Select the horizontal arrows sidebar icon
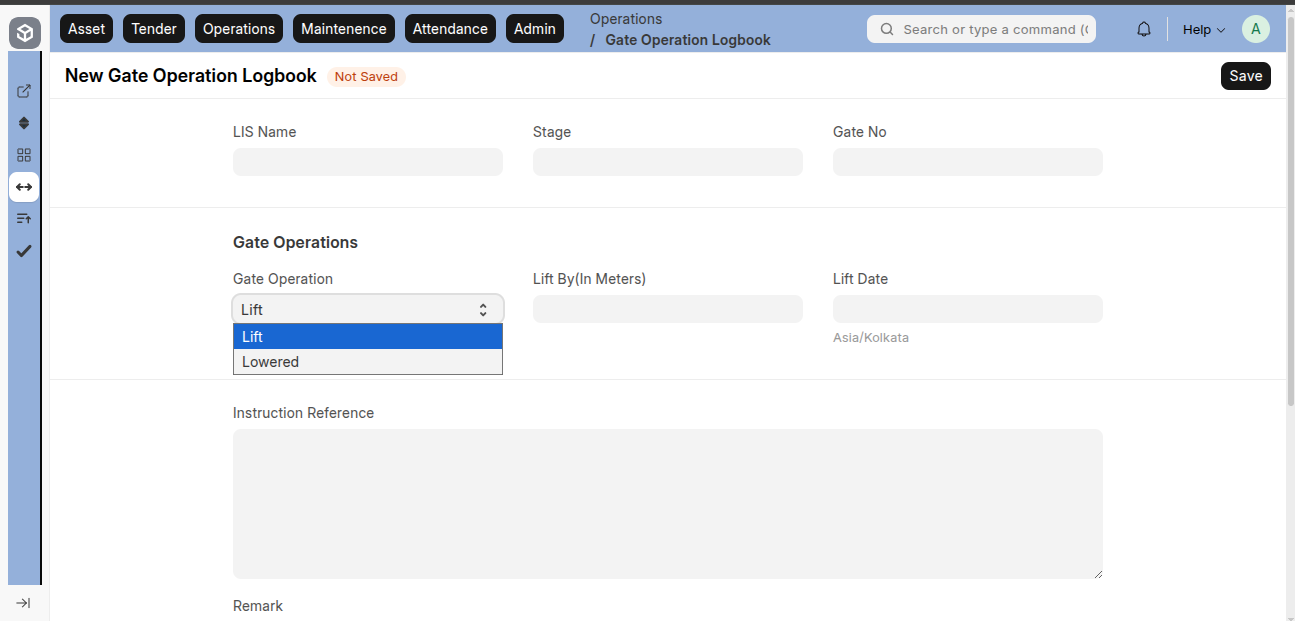Viewport: 1295px width, 621px height. [24, 187]
